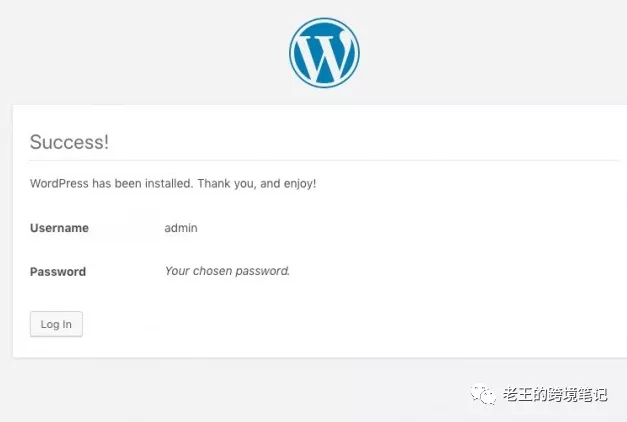Click the WeChat icon in the watermark
The image size is (627, 422).
(484, 395)
